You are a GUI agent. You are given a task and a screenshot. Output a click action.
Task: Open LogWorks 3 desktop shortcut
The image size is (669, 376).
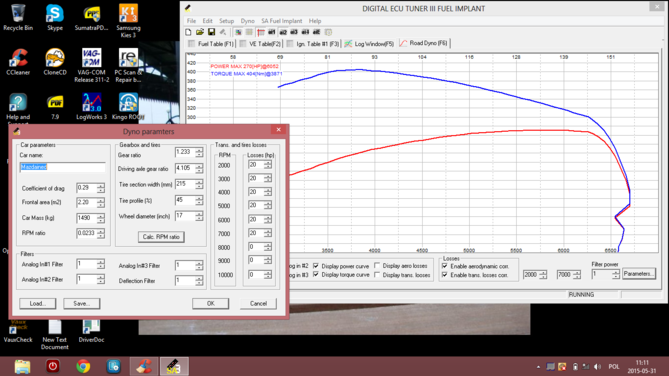pyautogui.click(x=91, y=107)
